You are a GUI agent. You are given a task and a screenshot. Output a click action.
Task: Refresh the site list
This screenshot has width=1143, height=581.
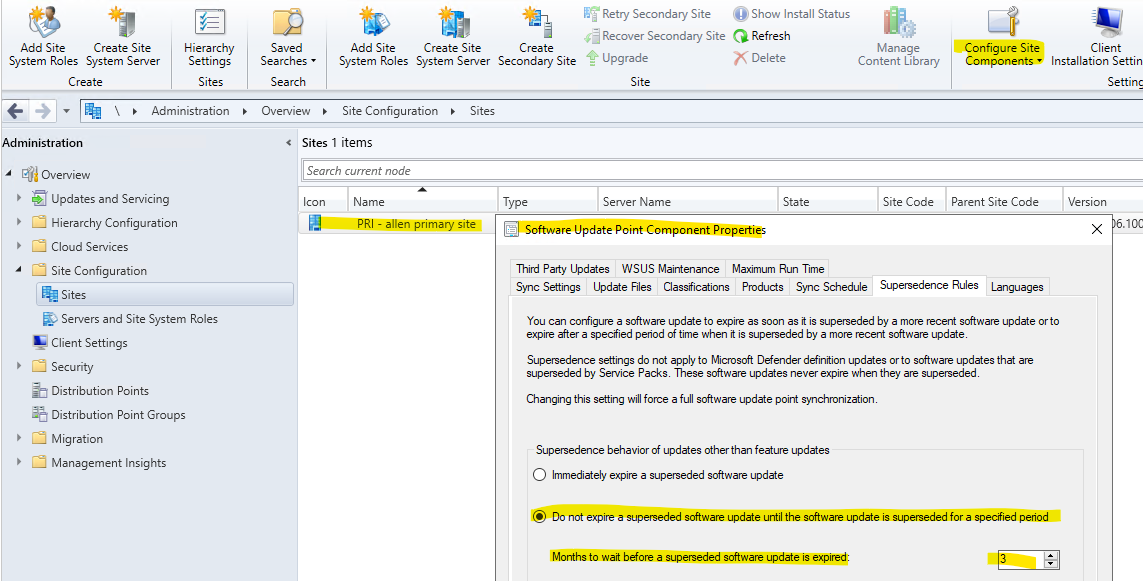pos(763,35)
